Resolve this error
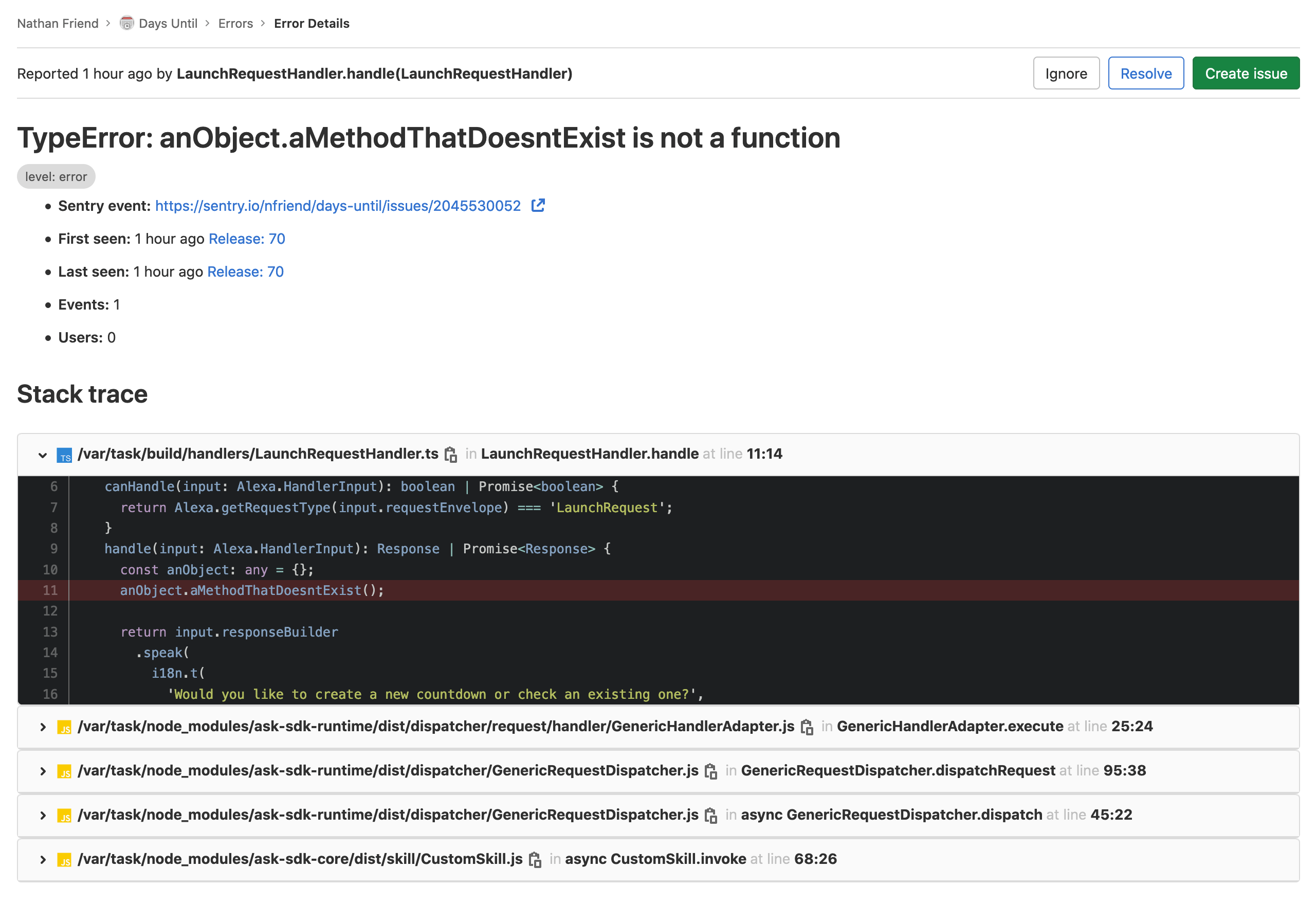Screen dimensions: 1316x904 click(x=1145, y=73)
